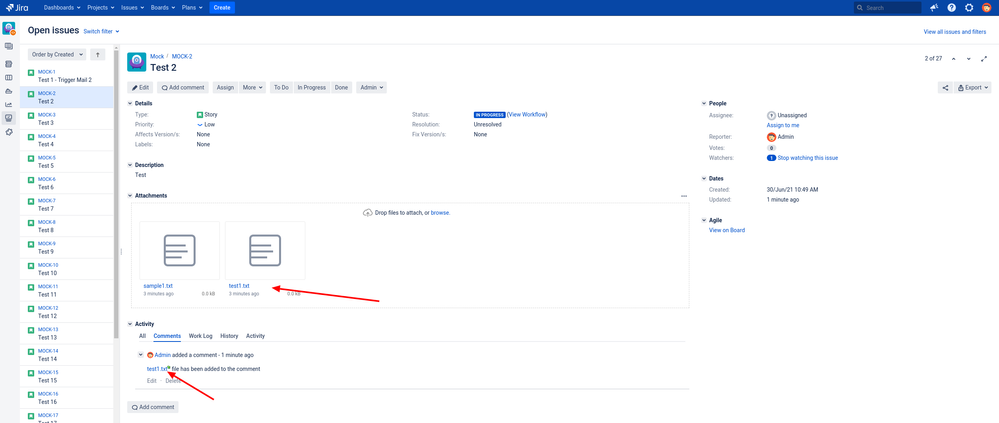Transition issue to Done

click(342, 88)
